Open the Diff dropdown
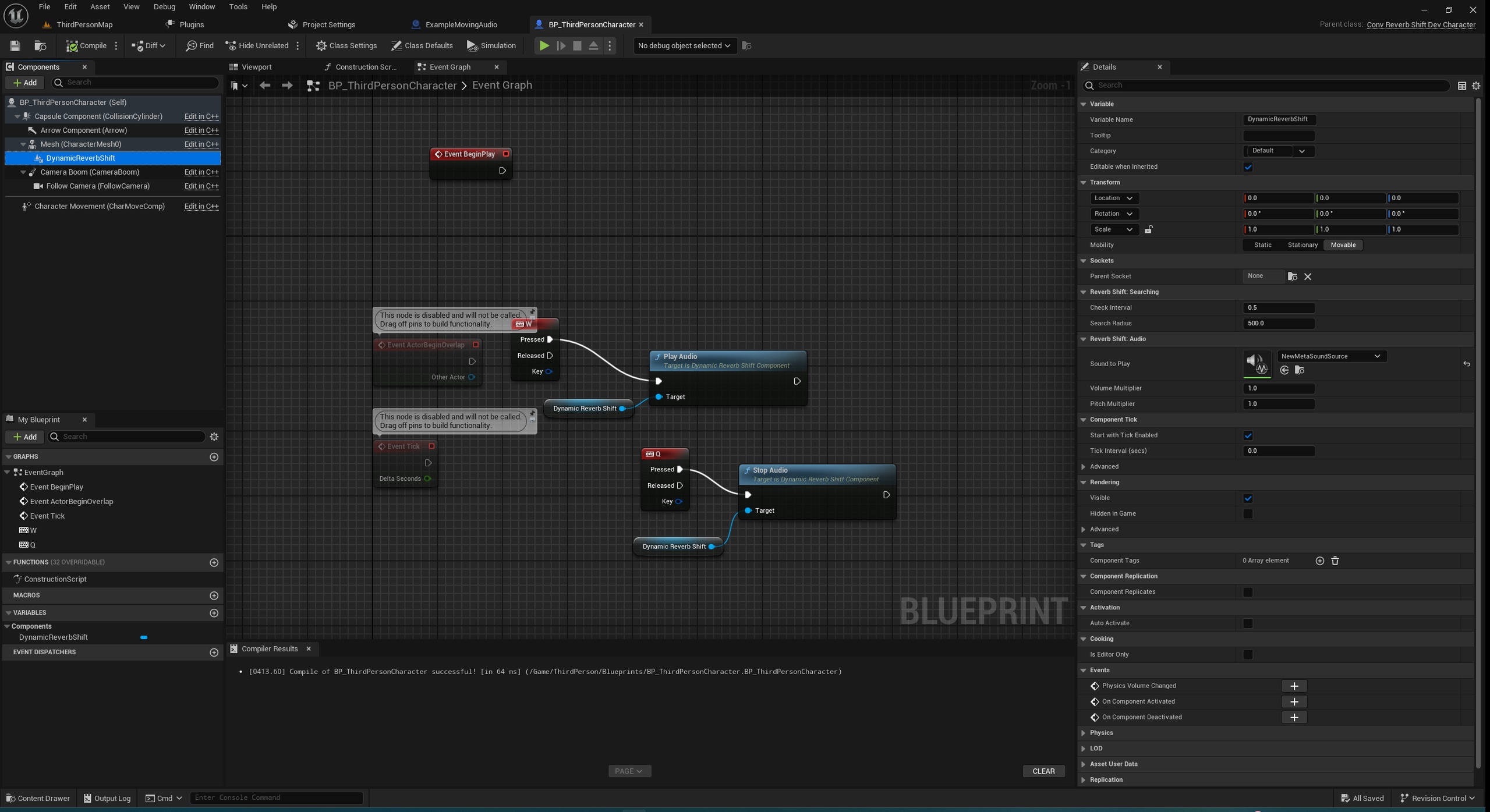This screenshot has width=1490, height=812. (148, 45)
